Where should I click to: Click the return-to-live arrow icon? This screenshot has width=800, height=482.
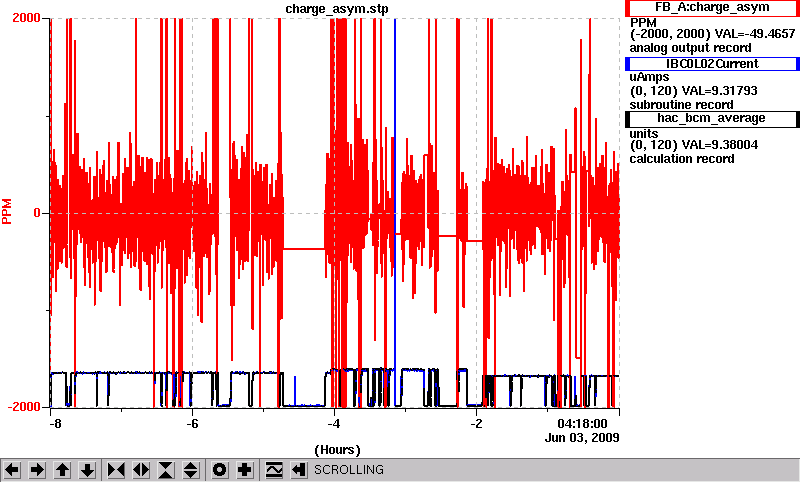pyautogui.click(x=299, y=470)
